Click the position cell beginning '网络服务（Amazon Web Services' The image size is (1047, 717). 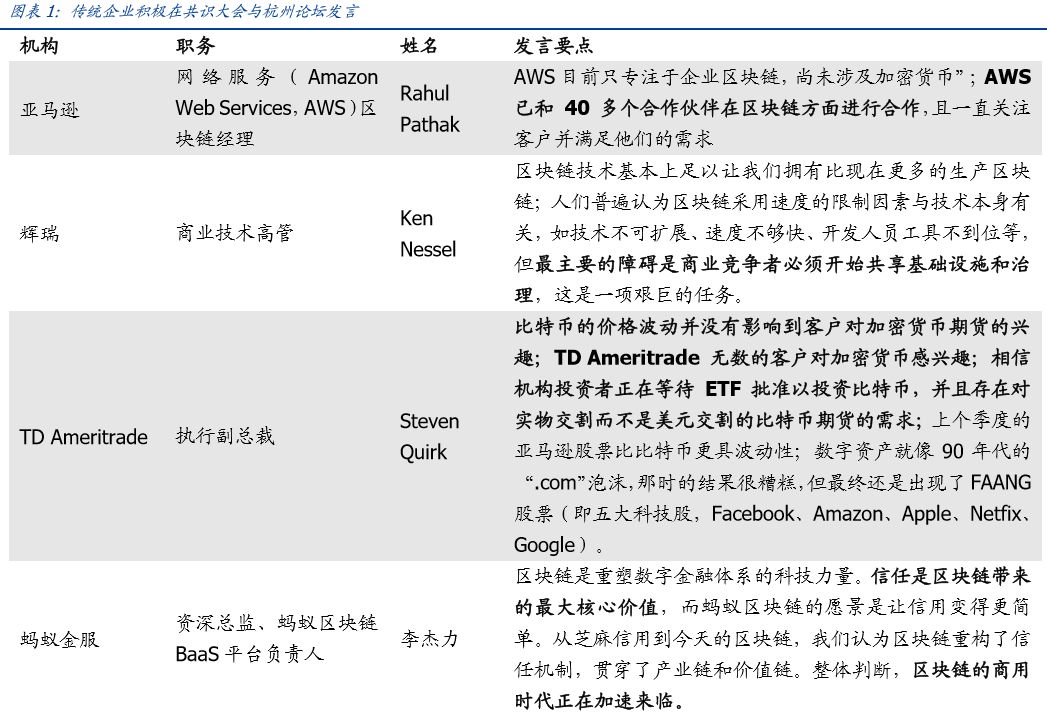(x=276, y=107)
